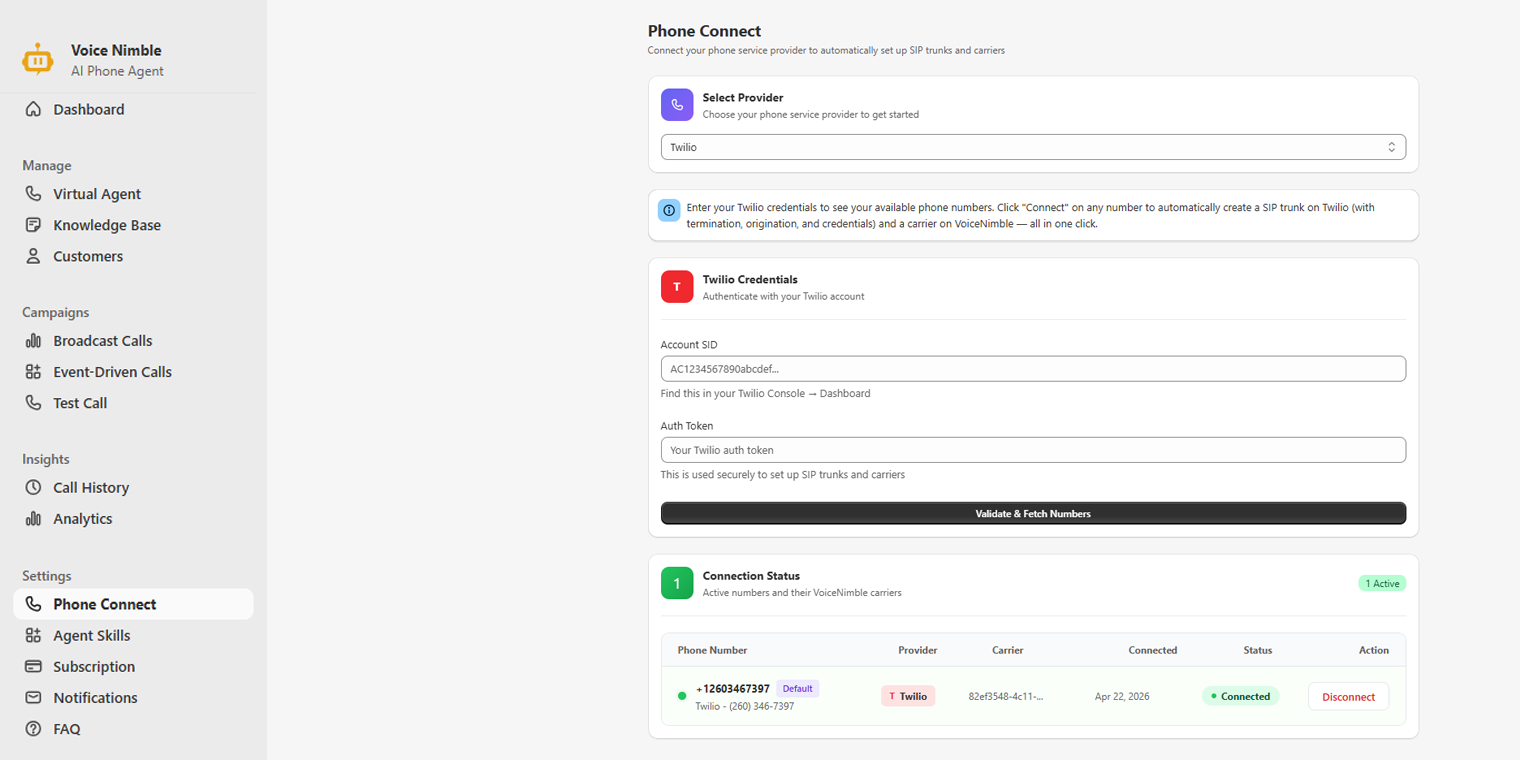Click the Voice Nimble robot logo
This screenshot has width=1520, height=760.
tap(38, 60)
